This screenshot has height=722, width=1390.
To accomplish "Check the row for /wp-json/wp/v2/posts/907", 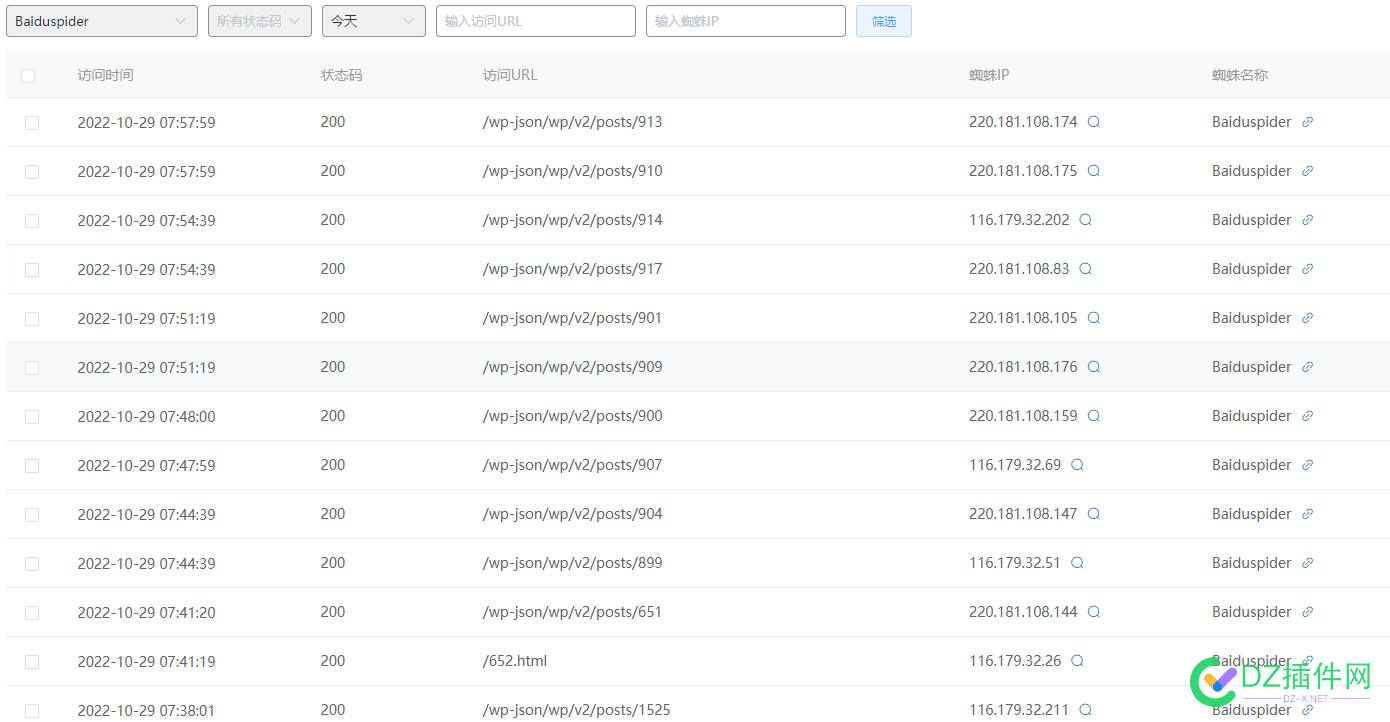I will 32,466.
